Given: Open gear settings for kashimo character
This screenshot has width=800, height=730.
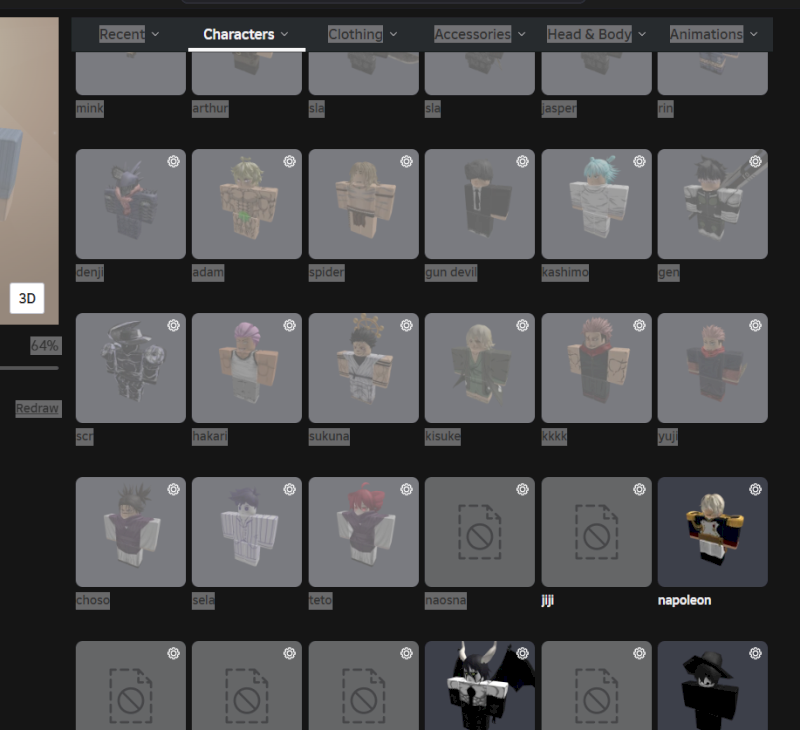Looking at the screenshot, I should (639, 161).
